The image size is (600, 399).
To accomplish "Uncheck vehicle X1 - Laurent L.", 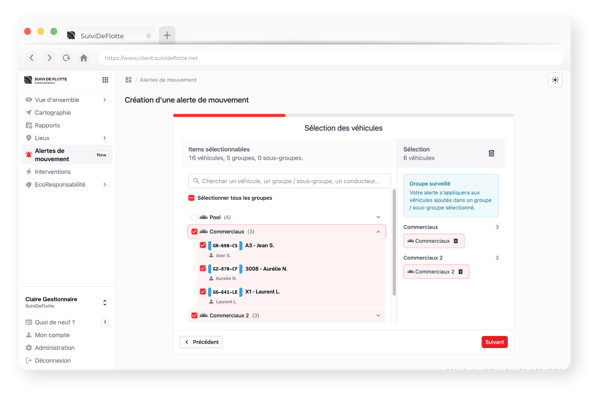I will (203, 292).
